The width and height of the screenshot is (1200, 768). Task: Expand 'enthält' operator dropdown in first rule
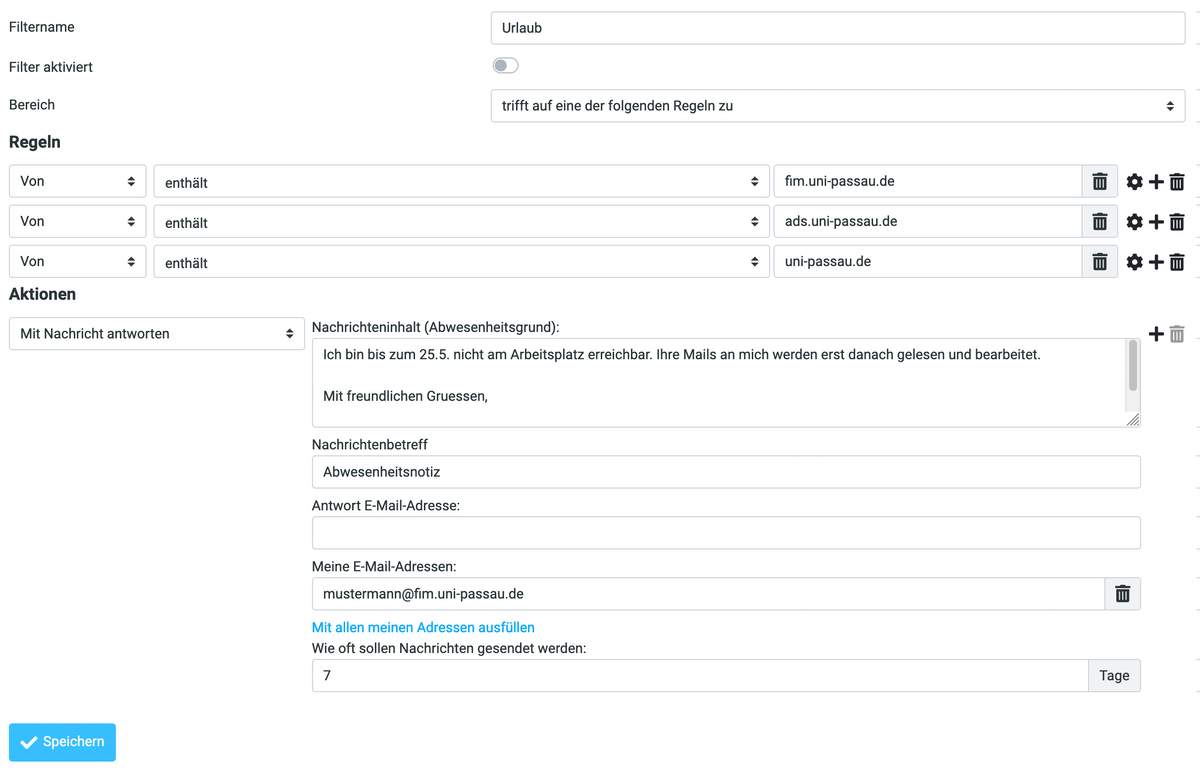click(460, 182)
